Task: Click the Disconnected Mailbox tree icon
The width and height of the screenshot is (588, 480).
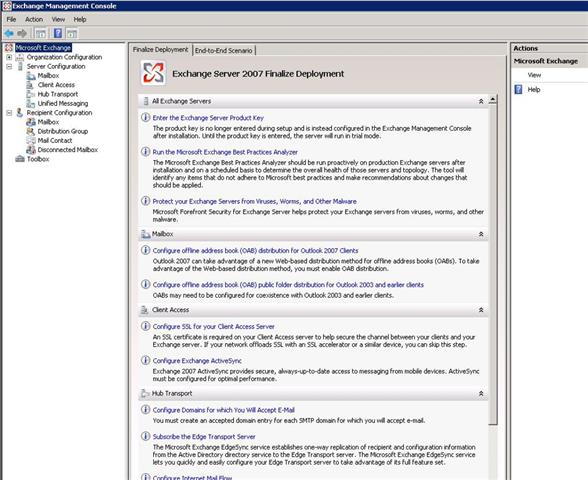Action: click(31, 150)
